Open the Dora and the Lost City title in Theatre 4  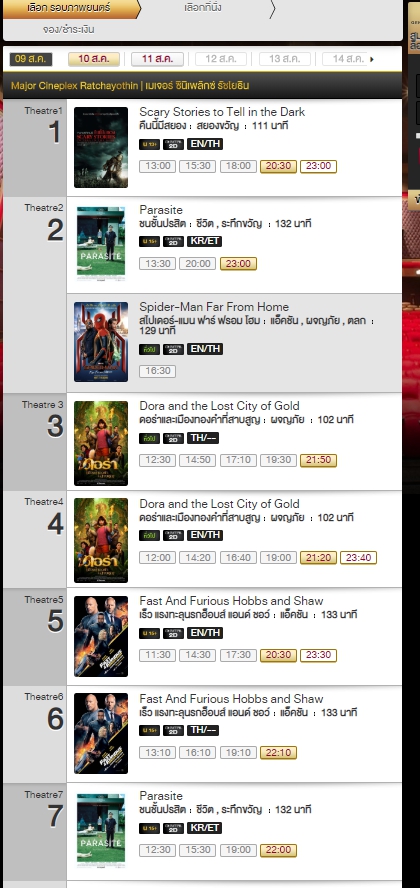[x=220, y=504]
